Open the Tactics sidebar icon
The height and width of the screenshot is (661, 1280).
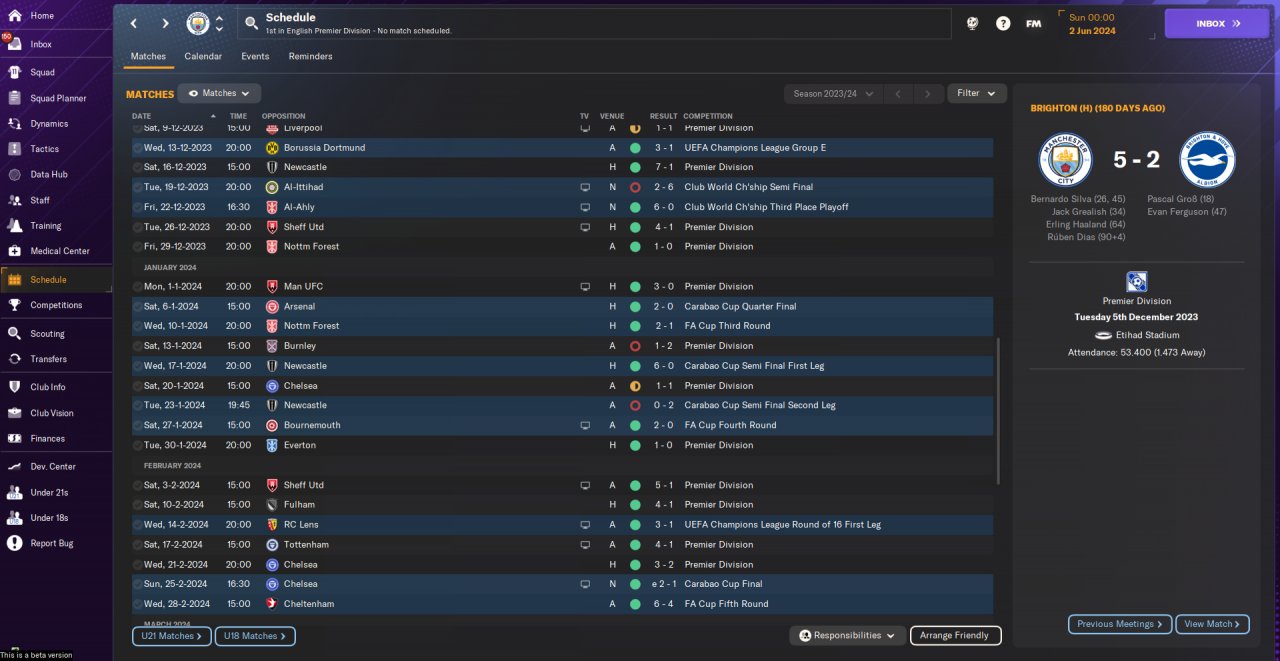click(14, 149)
